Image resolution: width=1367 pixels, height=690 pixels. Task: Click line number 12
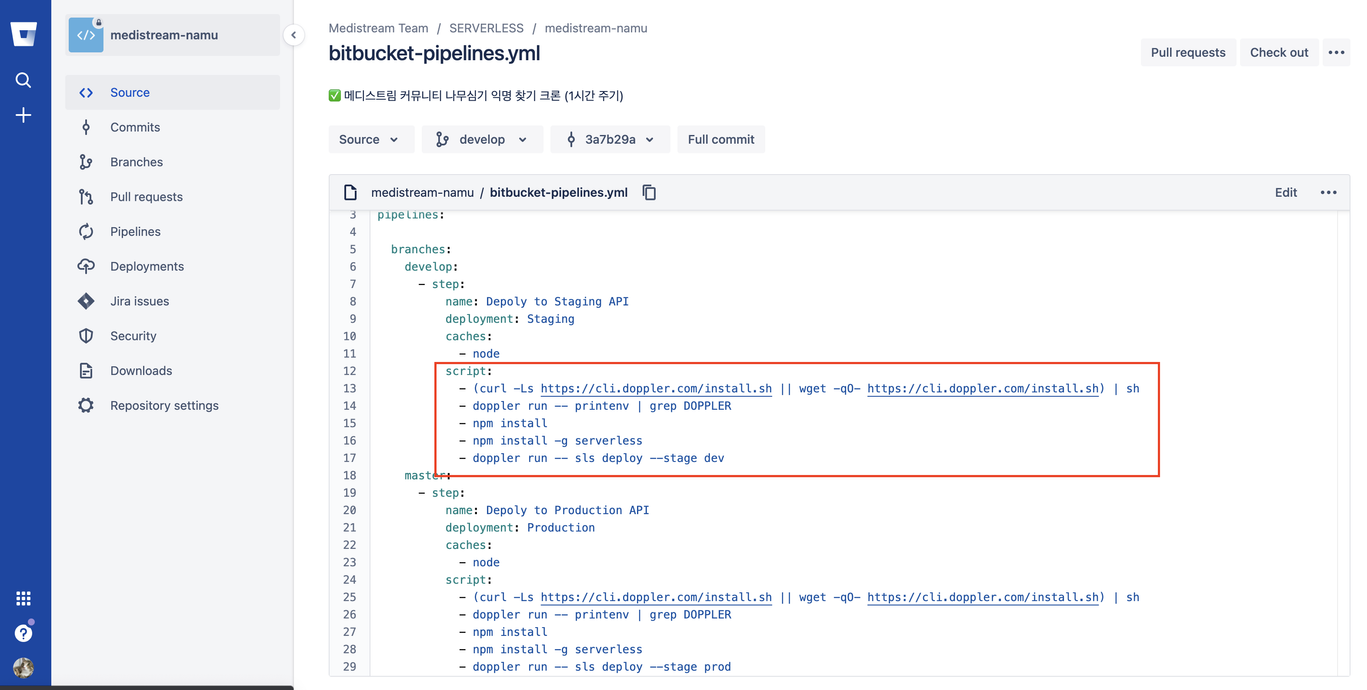pos(349,371)
